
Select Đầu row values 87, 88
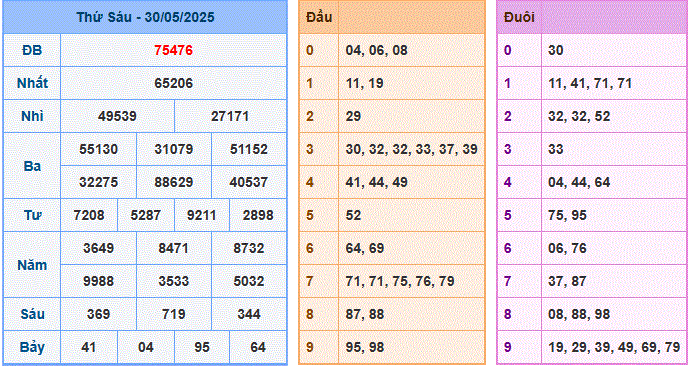(364, 314)
